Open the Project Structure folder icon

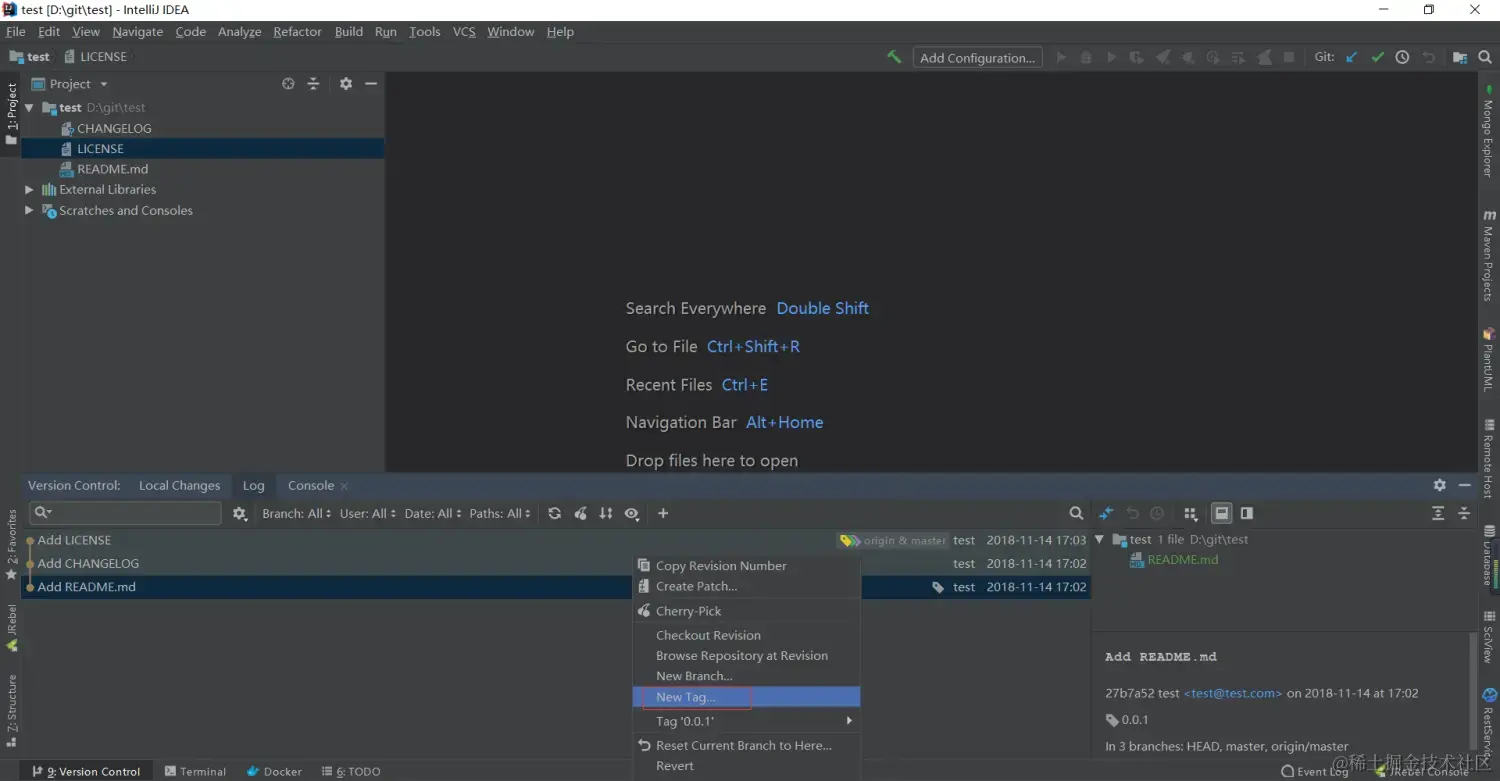1460,57
